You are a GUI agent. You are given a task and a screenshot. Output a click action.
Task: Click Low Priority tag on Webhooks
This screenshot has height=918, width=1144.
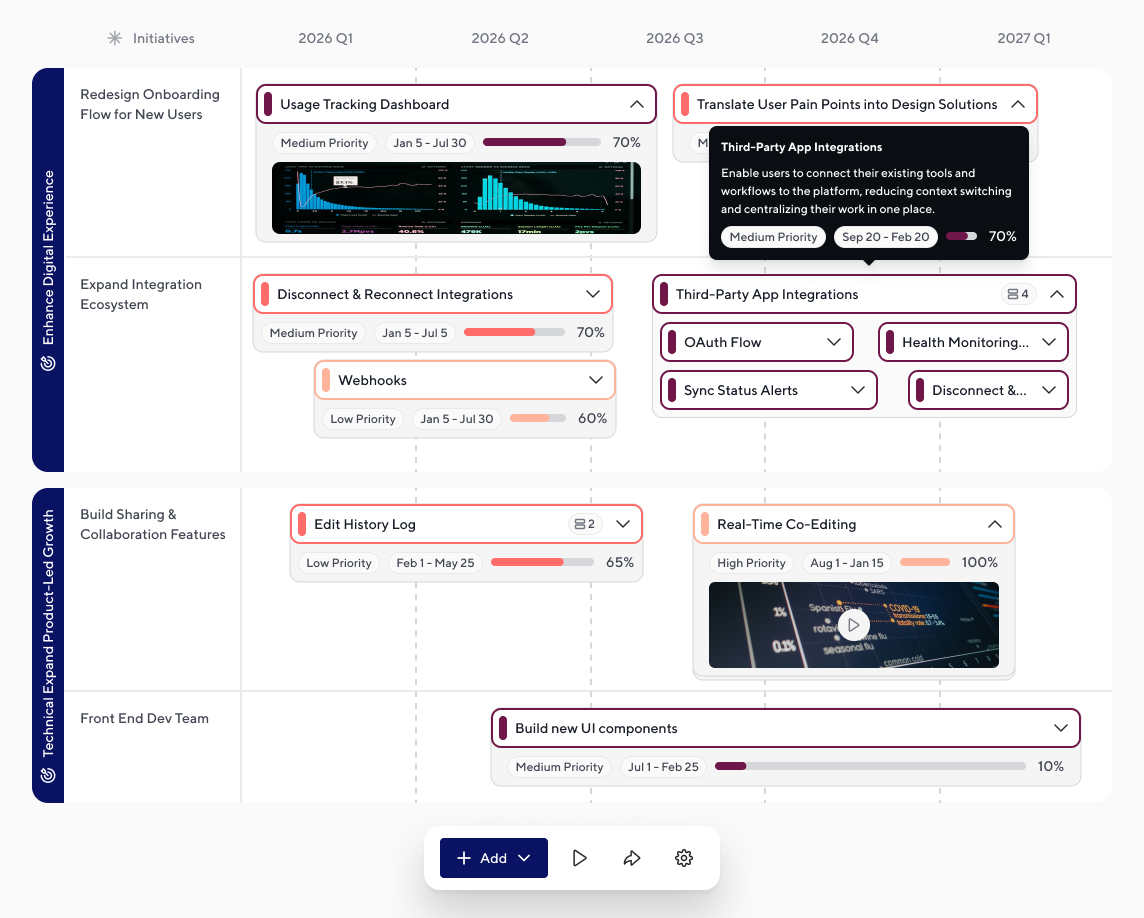click(363, 419)
